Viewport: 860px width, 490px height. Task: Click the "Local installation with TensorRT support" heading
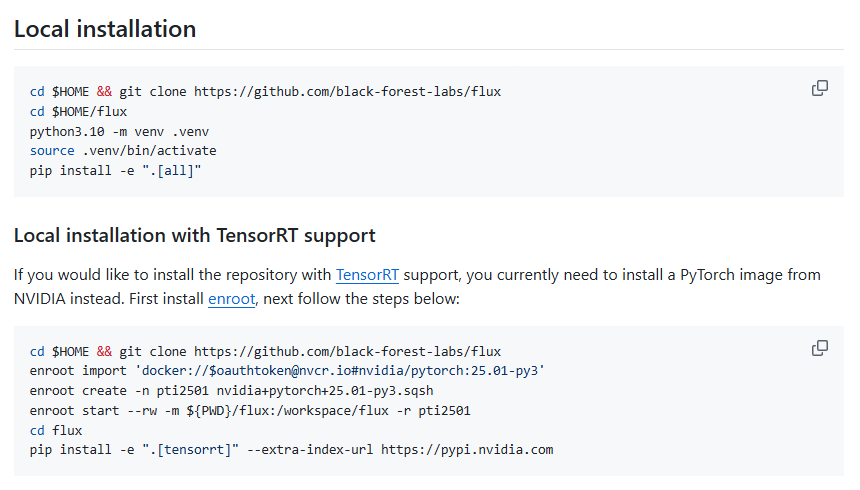click(x=194, y=236)
